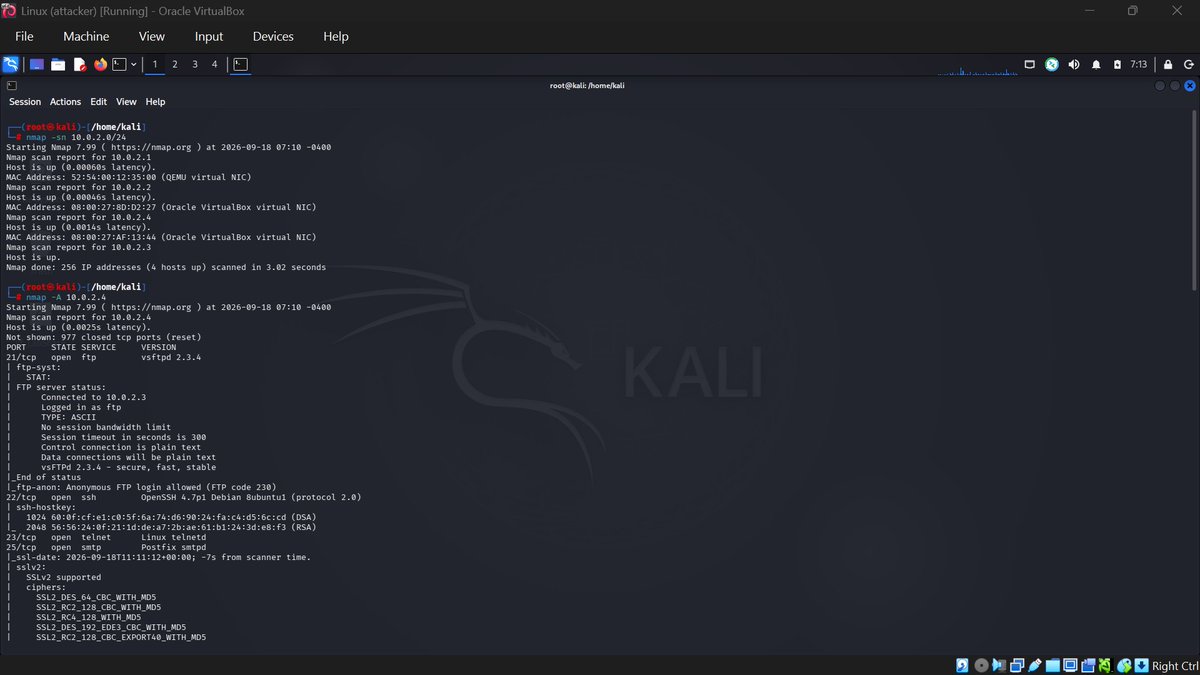The width and height of the screenshot is (1200, 675).
Task: Open the terminal emulator launcher icon
Action: click(120, 65)
